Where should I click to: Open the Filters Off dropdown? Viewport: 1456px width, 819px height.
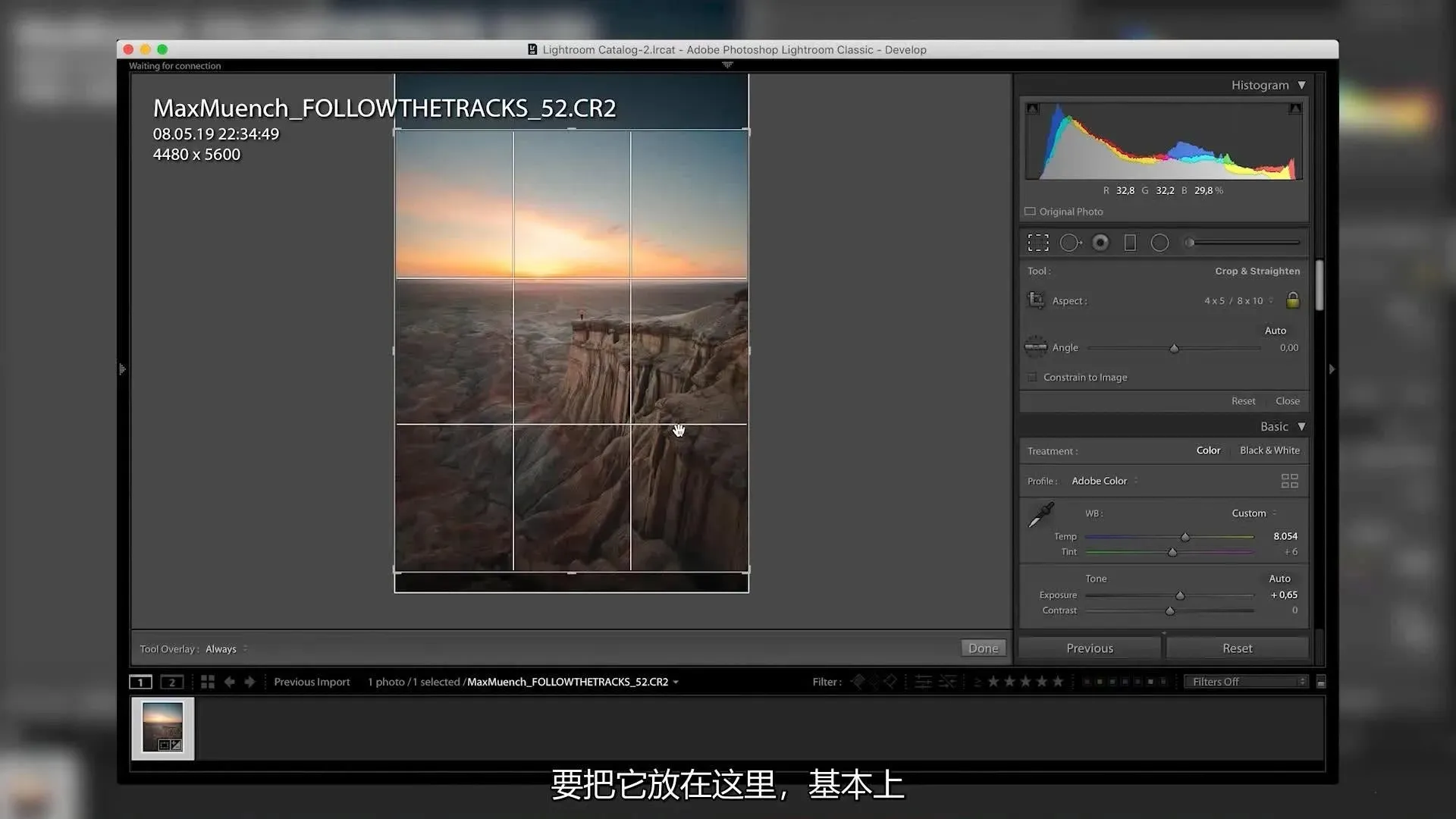coord(1248,682)
